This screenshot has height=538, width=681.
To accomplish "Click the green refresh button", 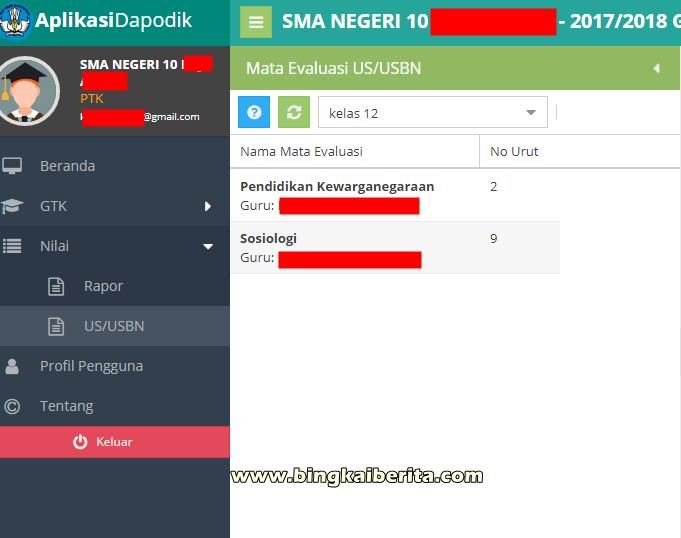I will click(x=294, y=112).
